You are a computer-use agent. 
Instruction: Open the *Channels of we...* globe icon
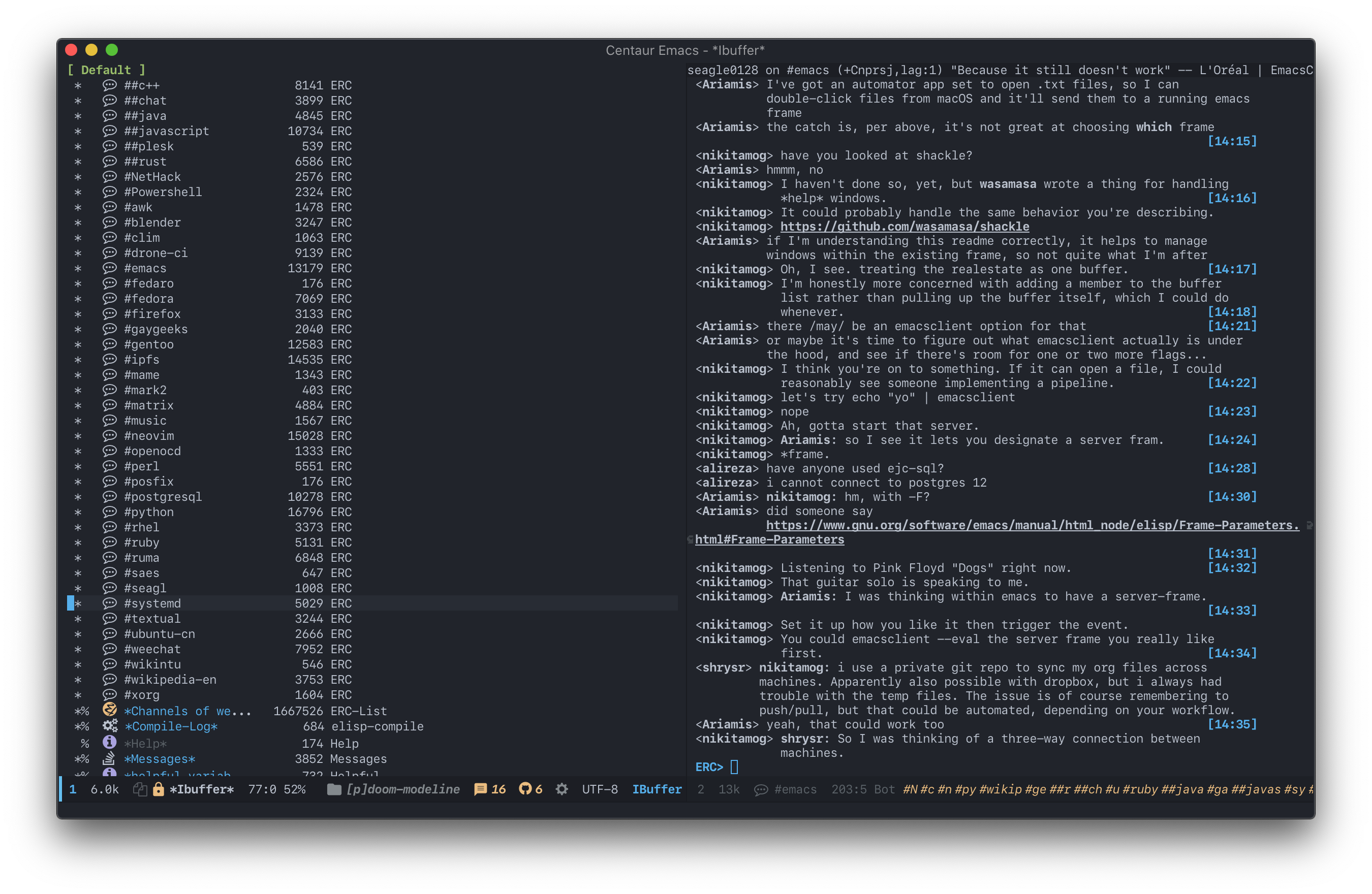click(x=110, y=710)
